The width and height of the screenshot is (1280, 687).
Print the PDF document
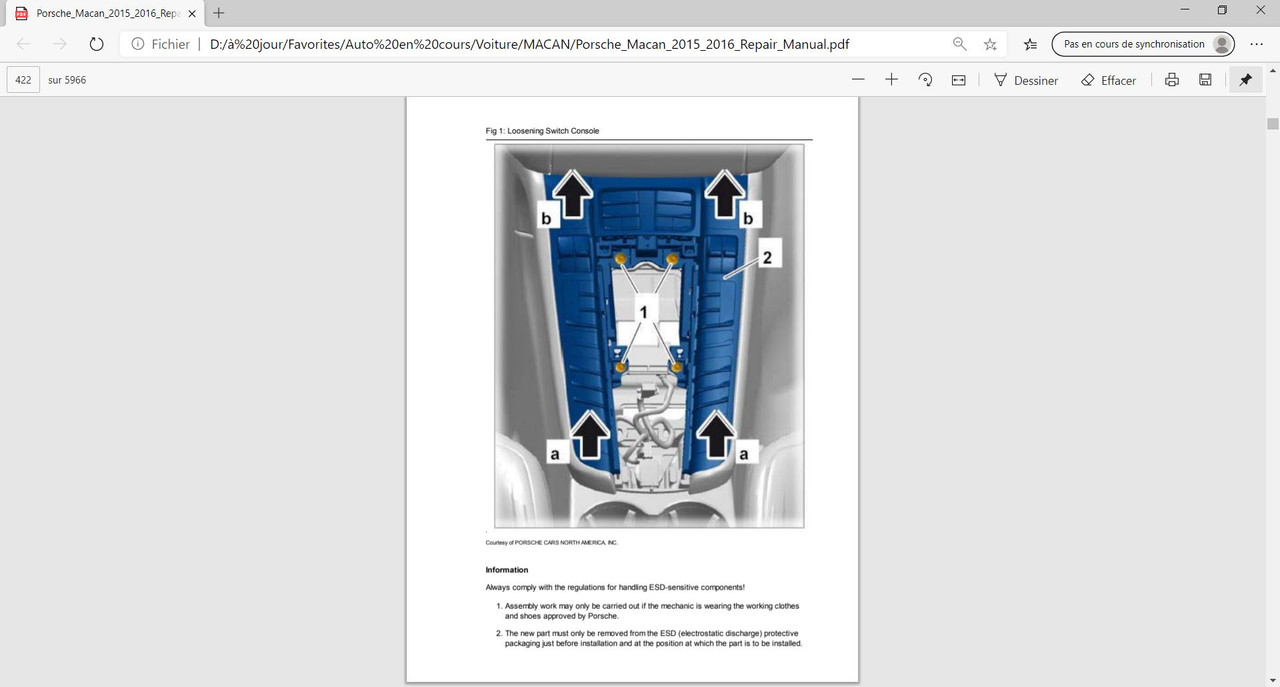pos(1172,80)
